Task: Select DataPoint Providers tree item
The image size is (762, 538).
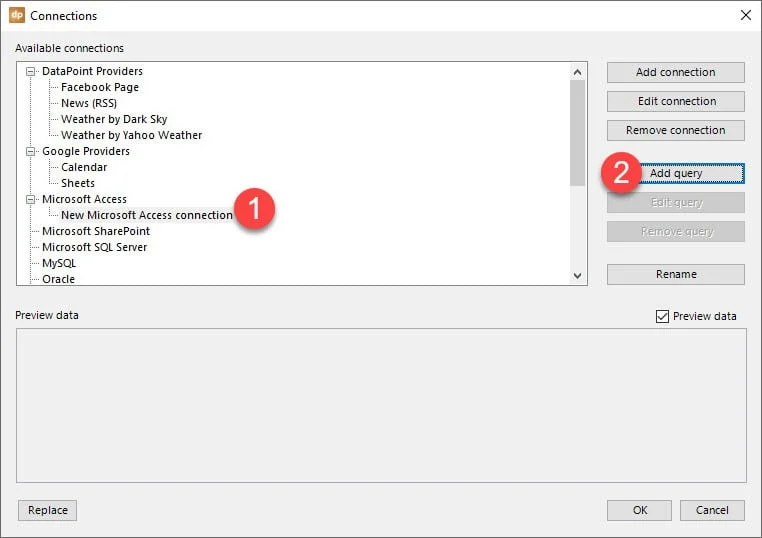Action: pos(92,71)
